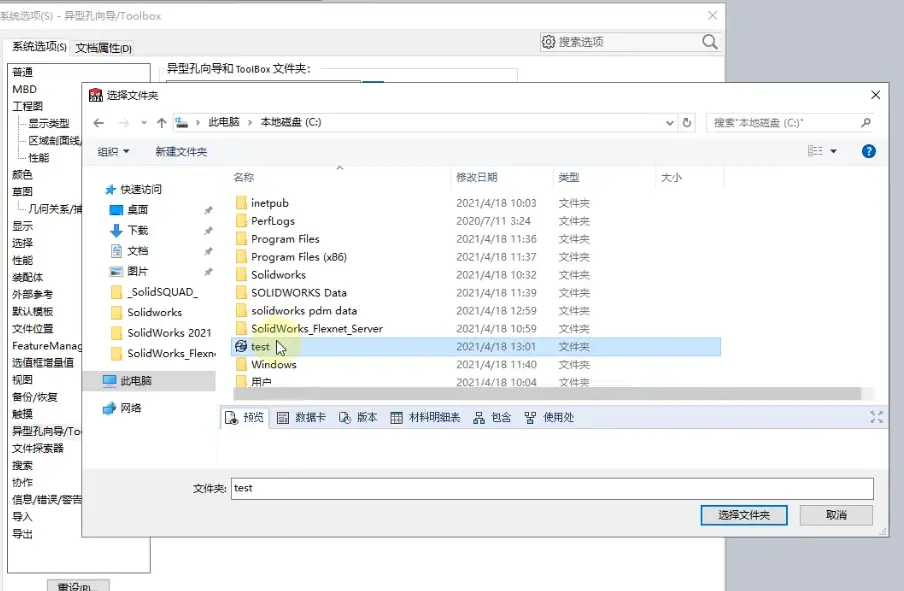Sort by 名称 column header
This screenshot has width=904, height=591.
coord(243,178)
